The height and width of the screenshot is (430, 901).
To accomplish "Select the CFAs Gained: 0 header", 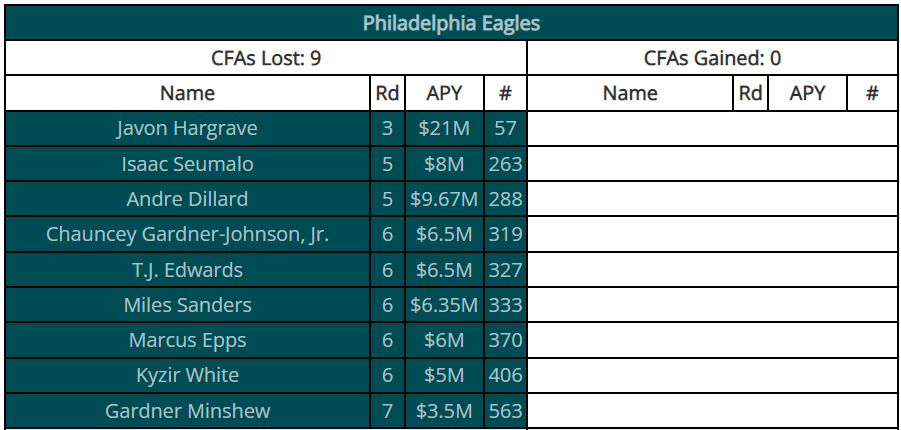I will (713, 58).
